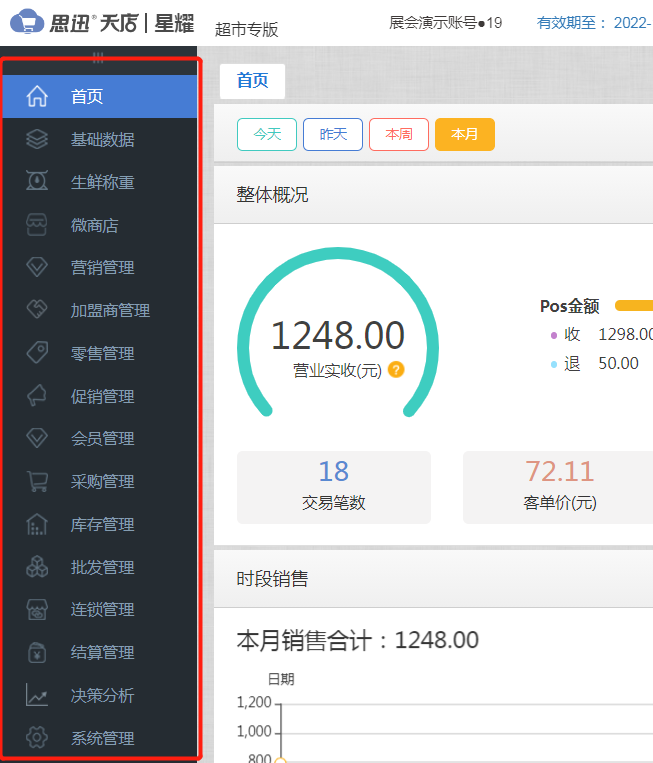The width and height of the screenshot is (653, 763).
Task: Click the warehouse icon beside 库存管理
Action: click(37, 524)
